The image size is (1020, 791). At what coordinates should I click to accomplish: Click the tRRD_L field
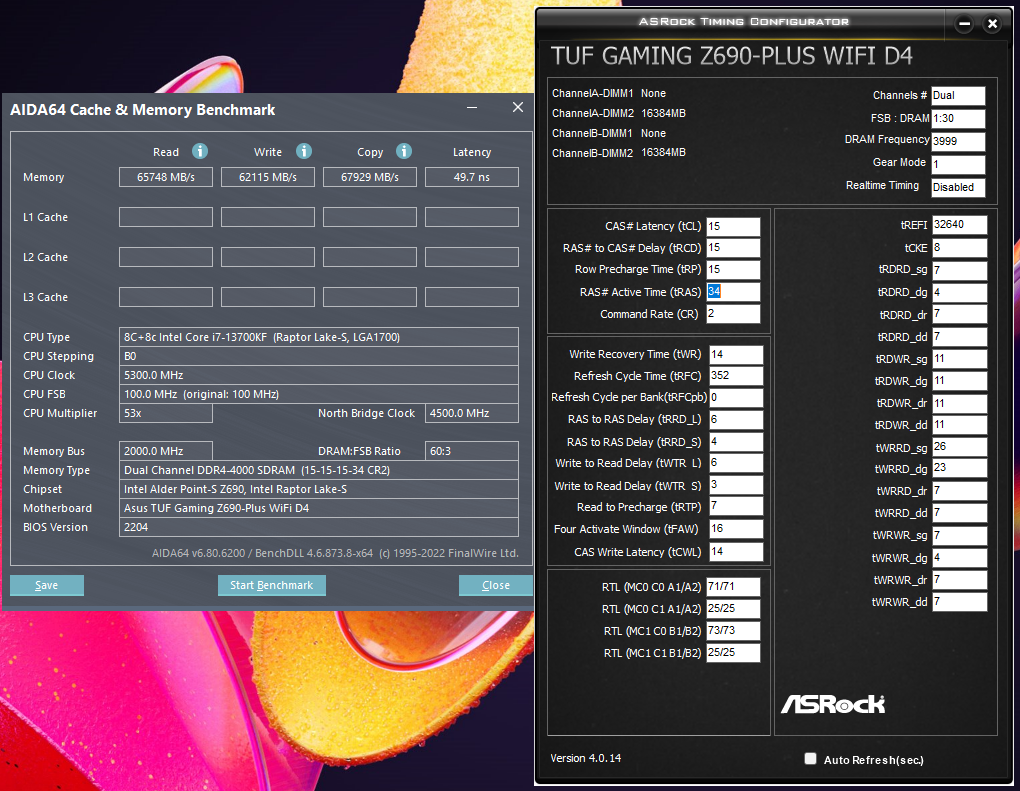tap(736, 420)
